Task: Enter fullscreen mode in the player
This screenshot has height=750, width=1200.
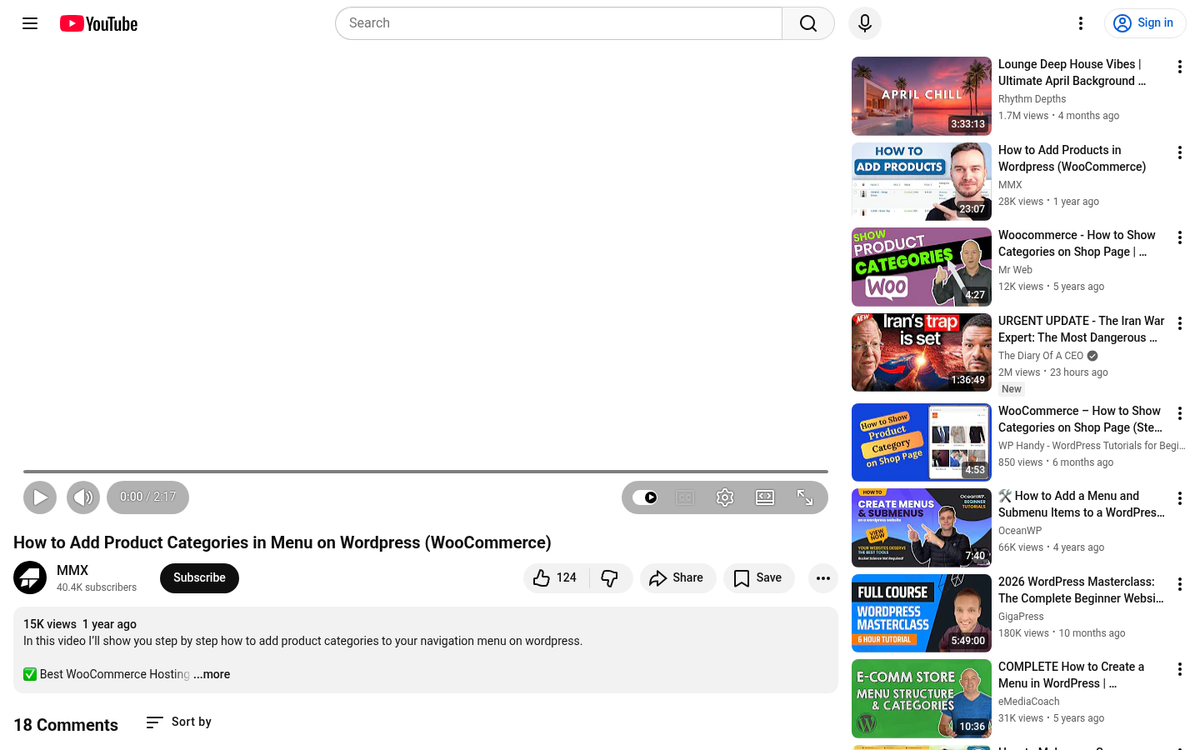Action: click(805, 497)
